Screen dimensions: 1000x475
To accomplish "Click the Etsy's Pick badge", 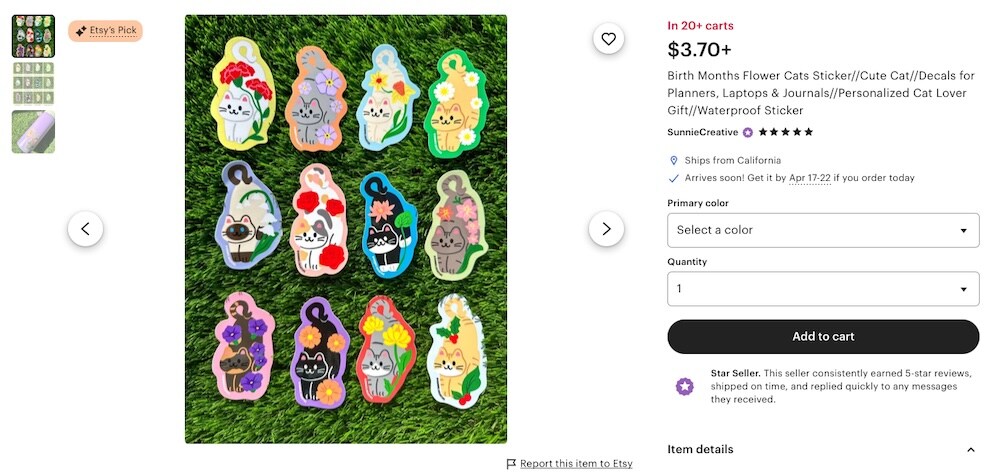I will point(106,31).
